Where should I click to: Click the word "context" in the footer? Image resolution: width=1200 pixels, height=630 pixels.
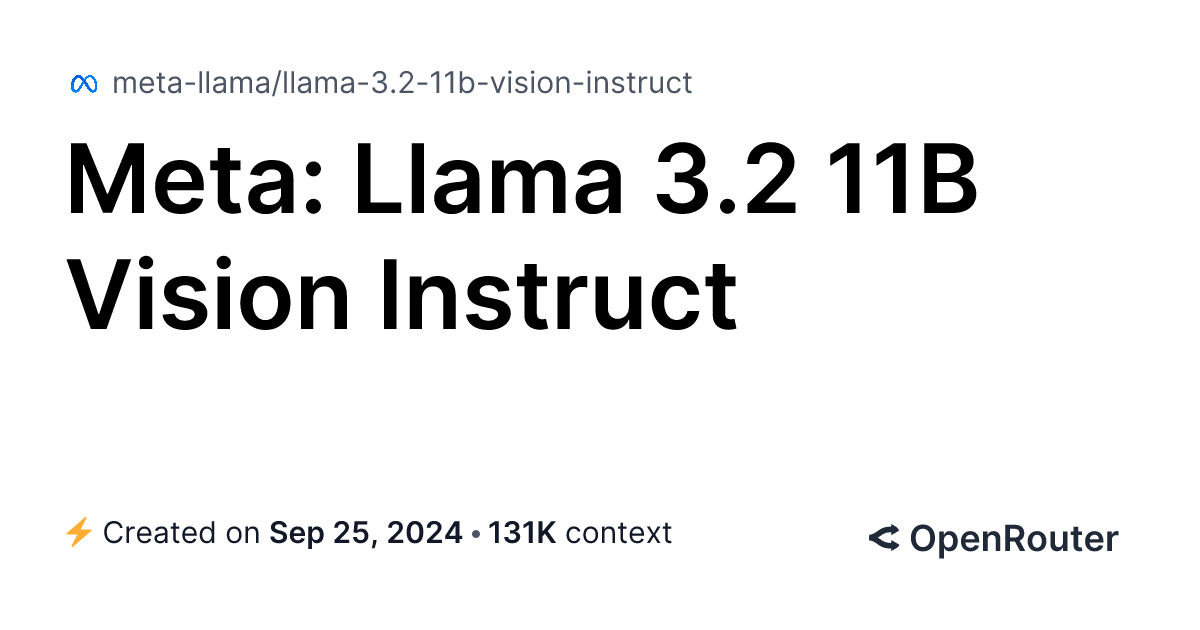point(618,533)
